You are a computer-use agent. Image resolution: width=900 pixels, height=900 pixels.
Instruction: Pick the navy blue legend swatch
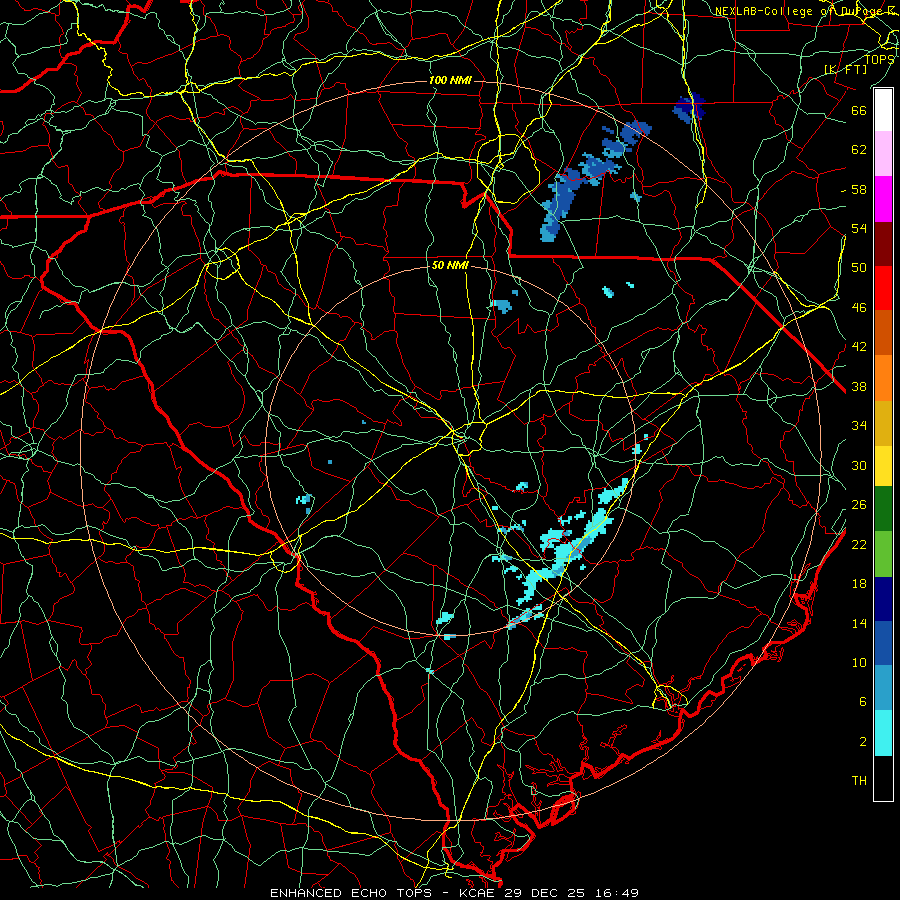[x=883, y=599]
